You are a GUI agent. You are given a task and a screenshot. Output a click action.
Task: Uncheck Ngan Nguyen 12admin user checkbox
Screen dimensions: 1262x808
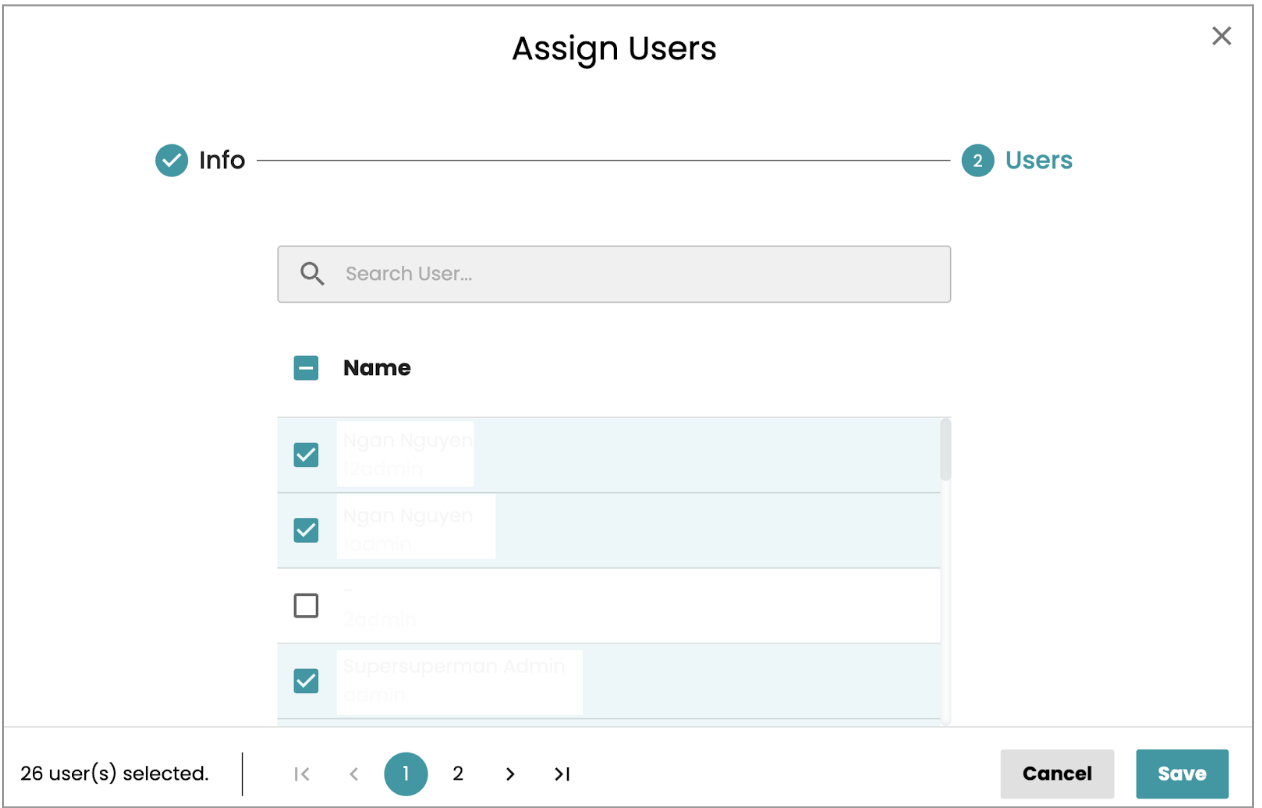(x=306, y=455)
